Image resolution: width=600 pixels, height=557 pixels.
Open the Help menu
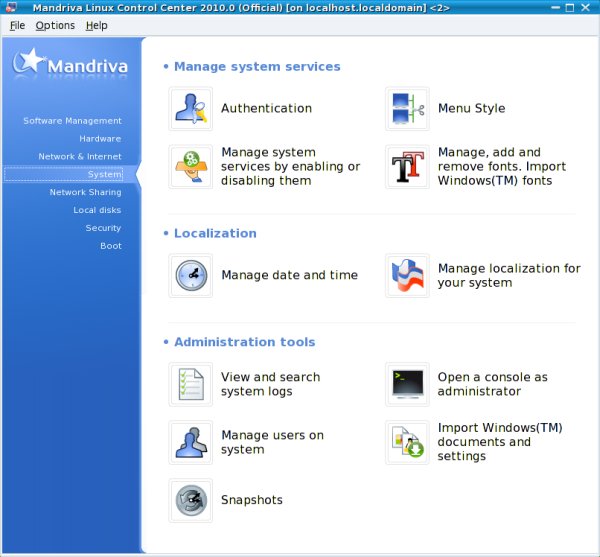[96, 25]
